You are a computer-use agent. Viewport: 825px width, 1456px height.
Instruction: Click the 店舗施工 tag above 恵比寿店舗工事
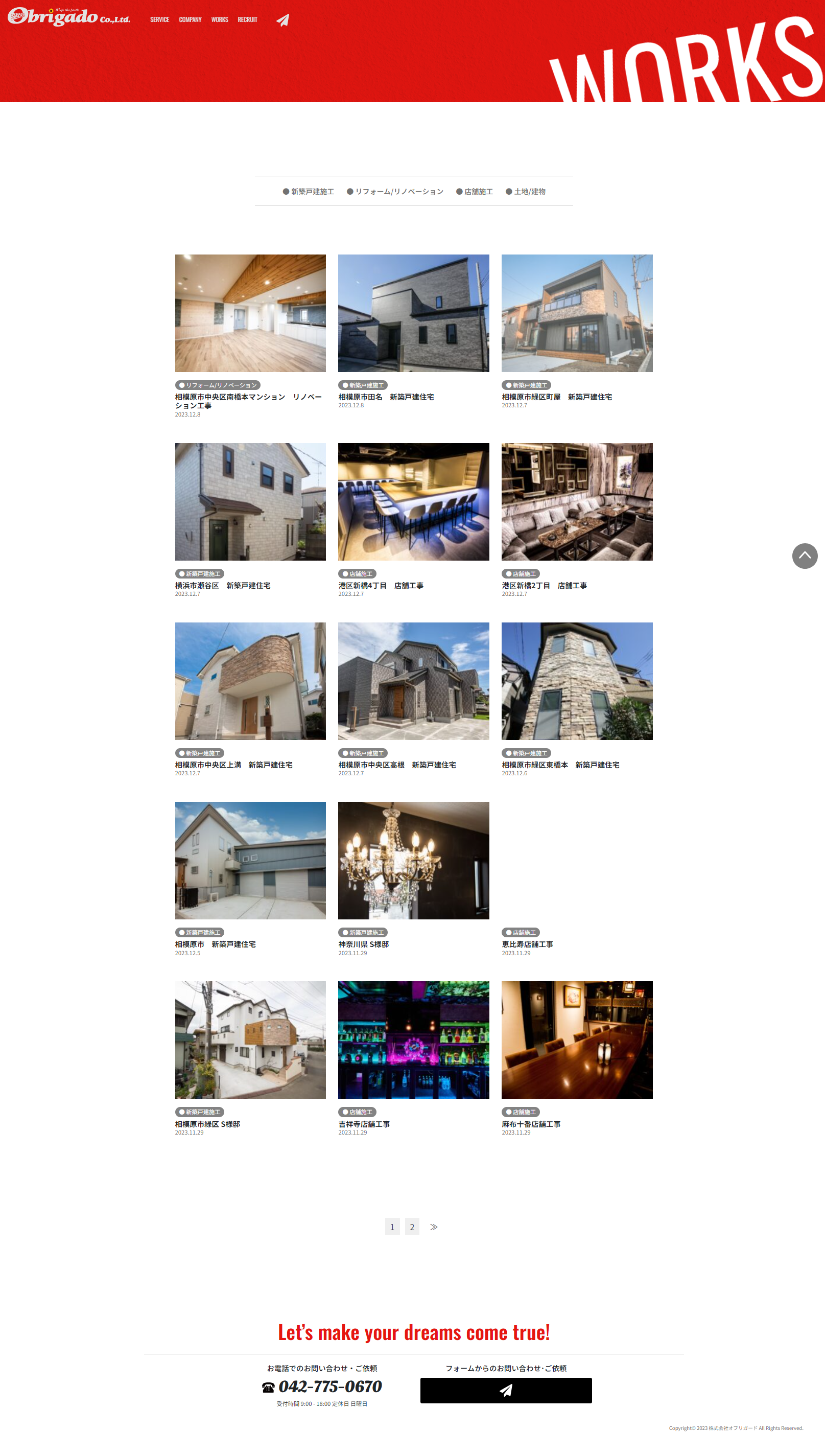pyautogui.click(x=520, y=932)
